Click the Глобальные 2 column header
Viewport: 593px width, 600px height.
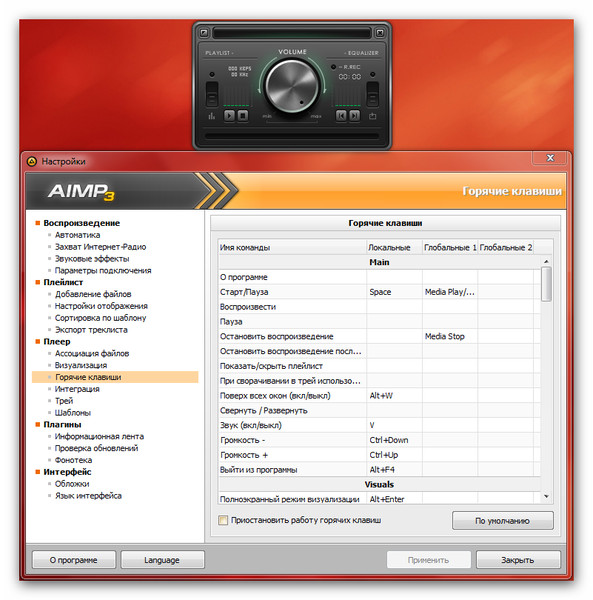pos(506,247)
